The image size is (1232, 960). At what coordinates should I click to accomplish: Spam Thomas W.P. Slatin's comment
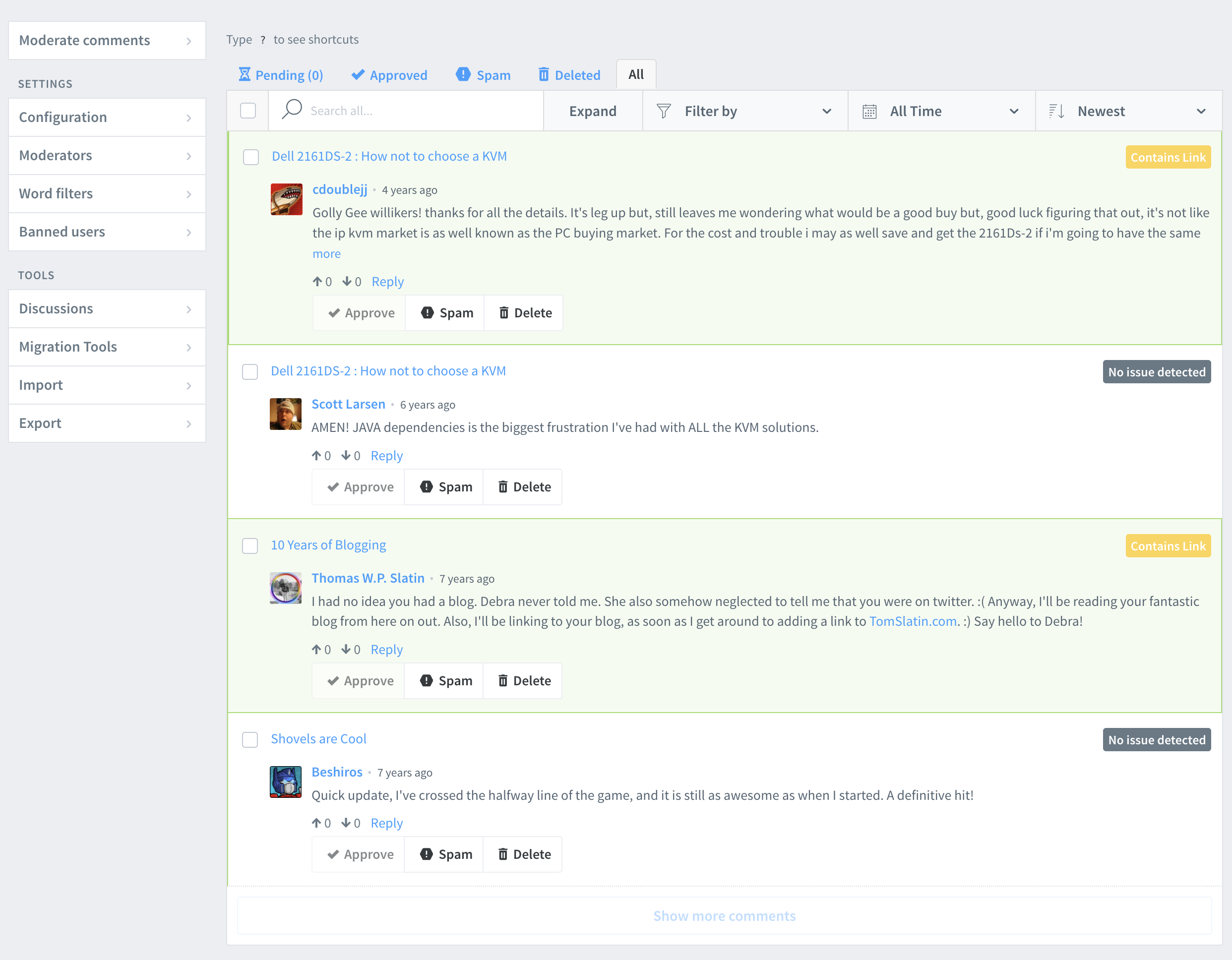click(x=444, y=681)
